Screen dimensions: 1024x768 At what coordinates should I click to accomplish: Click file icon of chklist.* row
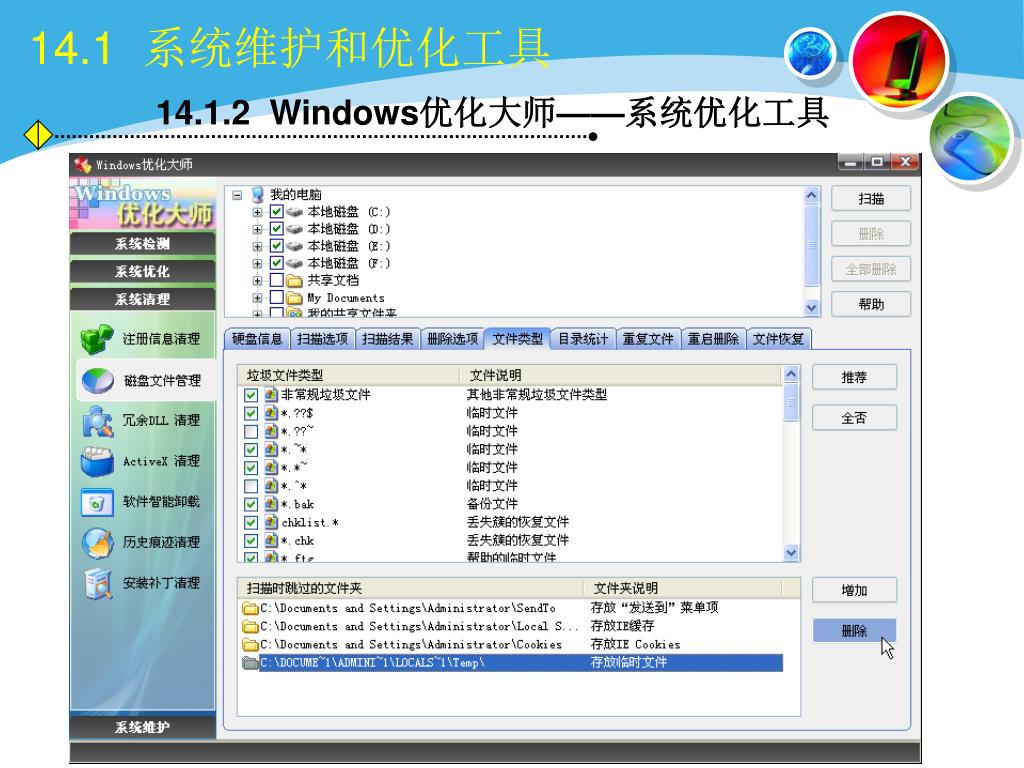[x=271, y=522]
